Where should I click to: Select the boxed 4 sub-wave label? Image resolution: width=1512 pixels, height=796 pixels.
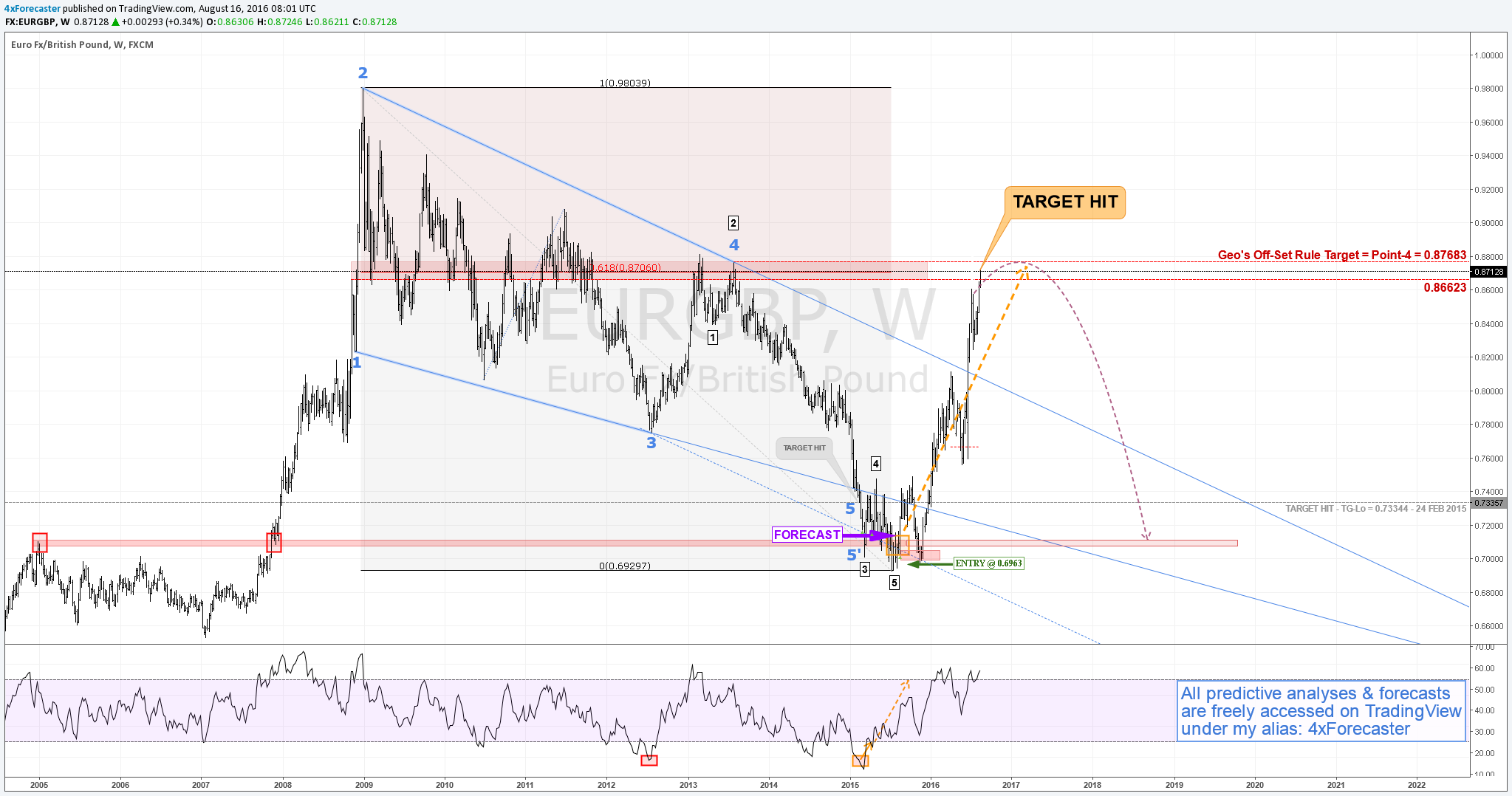pyautogui.click(x=875, y=464)
